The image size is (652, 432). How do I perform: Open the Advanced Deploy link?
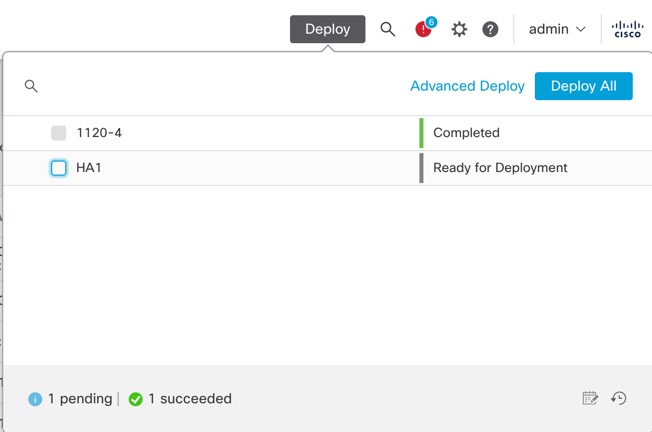pyautogui.click(x=467, y=86)
